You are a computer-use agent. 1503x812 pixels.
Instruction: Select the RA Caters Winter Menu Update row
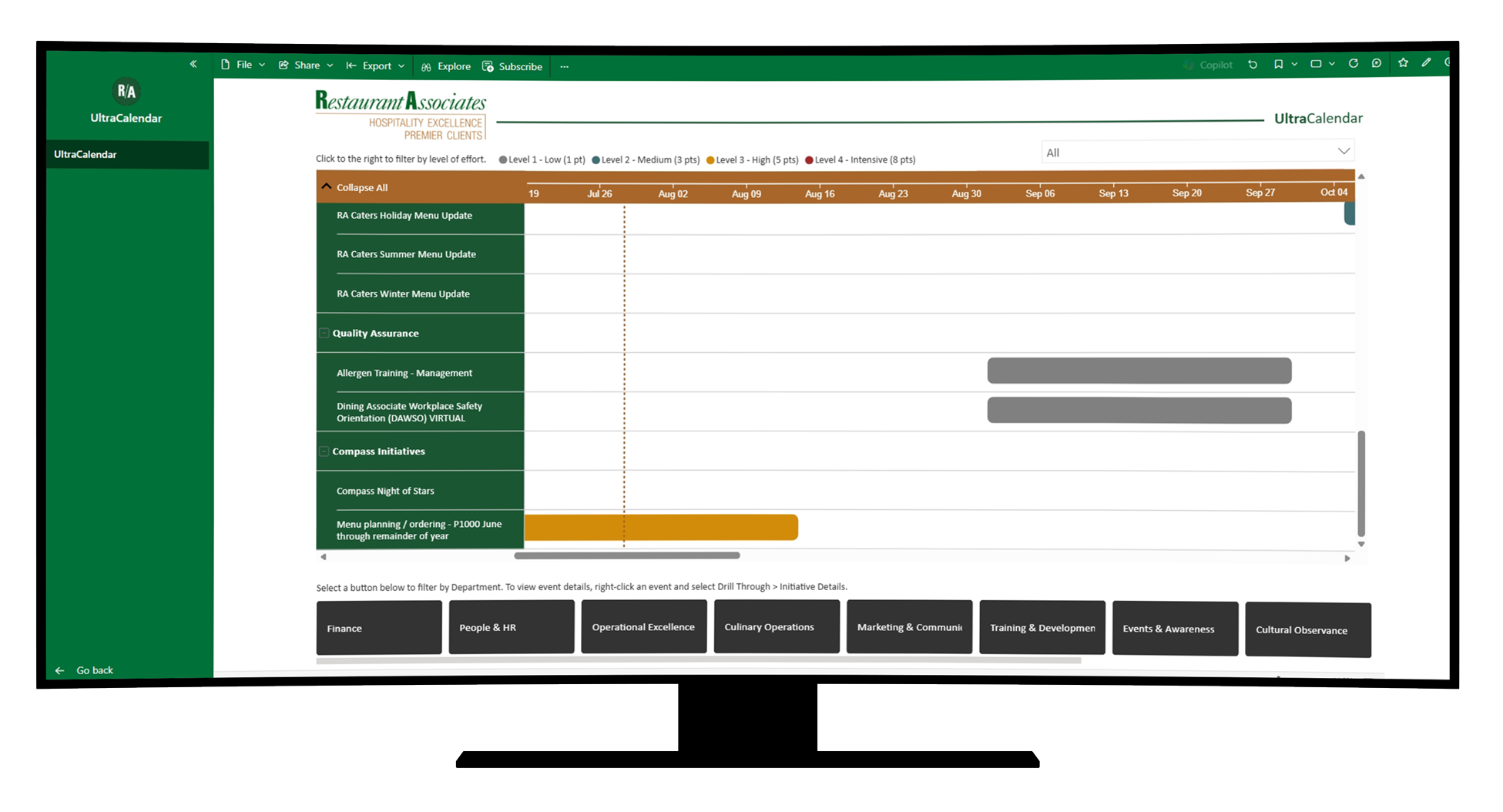coord(421,294)
